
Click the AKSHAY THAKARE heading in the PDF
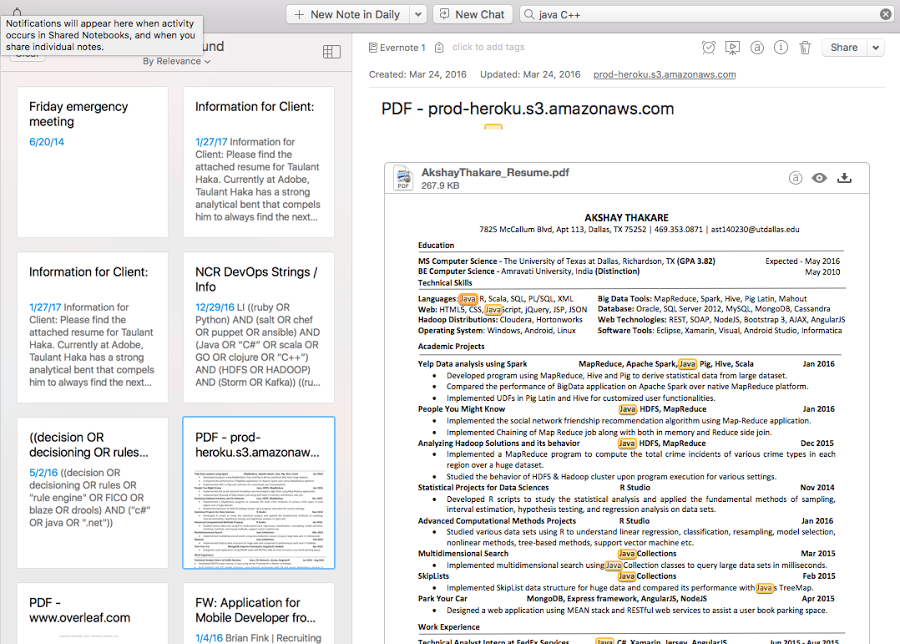626,218
